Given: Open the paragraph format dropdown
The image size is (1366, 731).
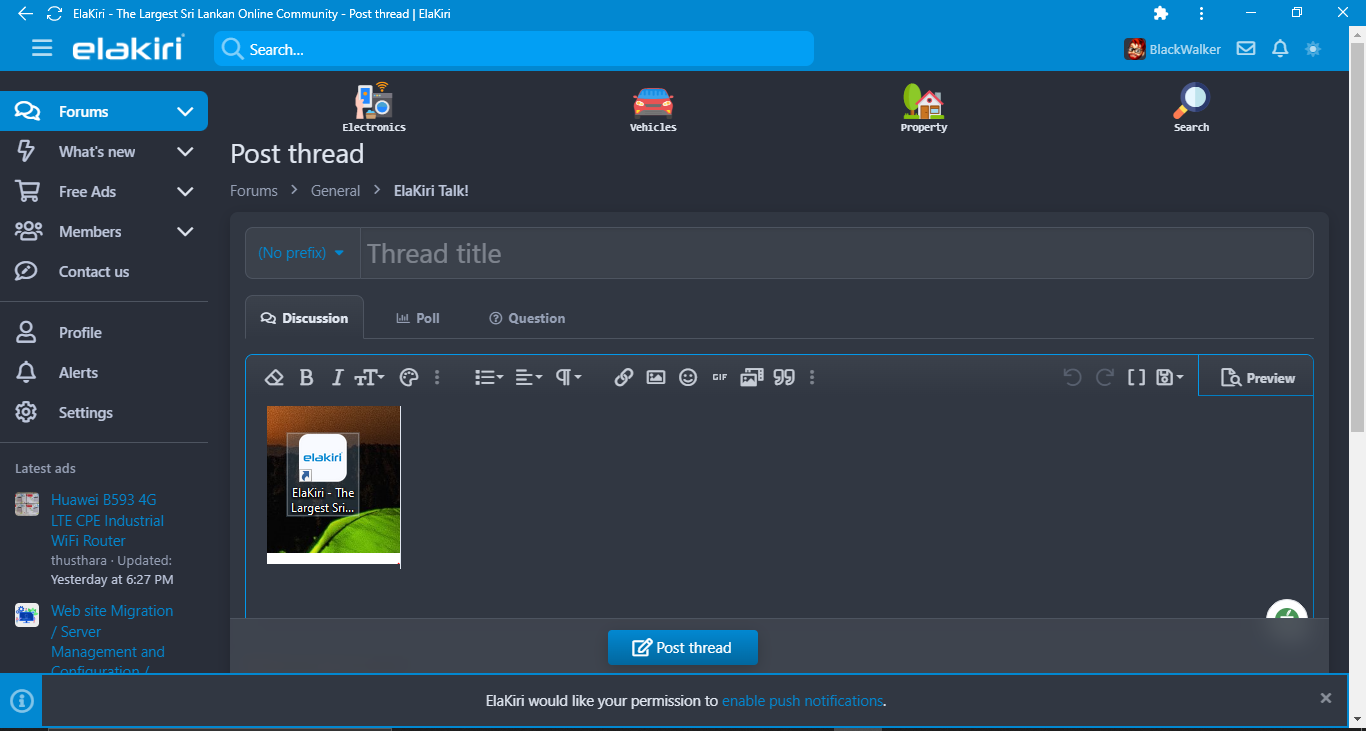Looking at the screenshot, I should (569, 378).
